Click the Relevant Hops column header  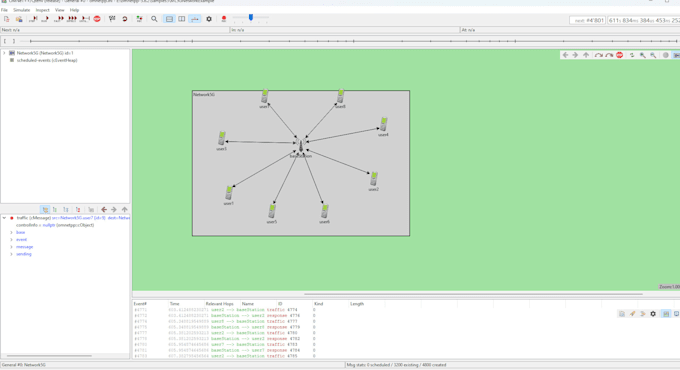(219, 304)
